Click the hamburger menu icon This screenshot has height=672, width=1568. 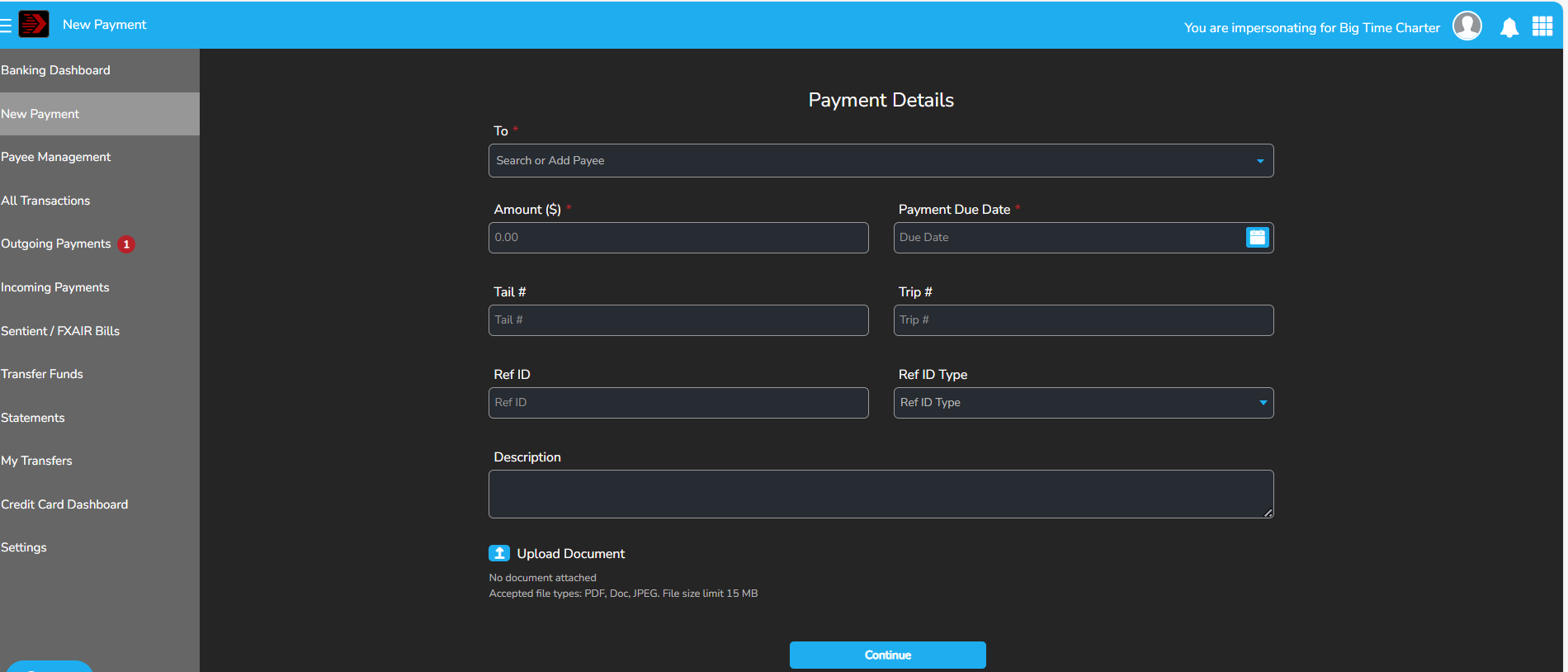click(6, 25)
